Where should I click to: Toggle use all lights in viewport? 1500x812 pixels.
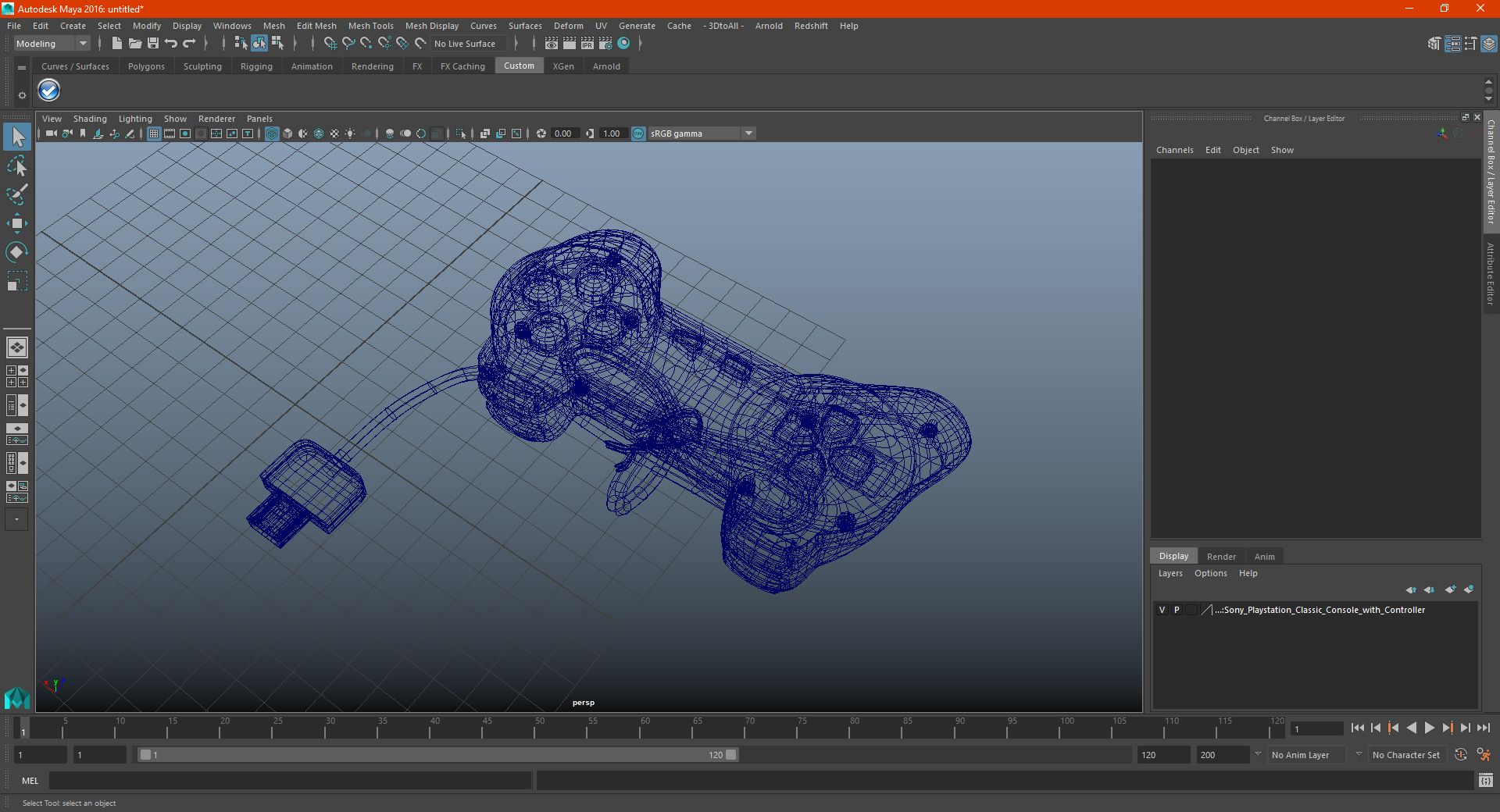click(x=350, y=134)
